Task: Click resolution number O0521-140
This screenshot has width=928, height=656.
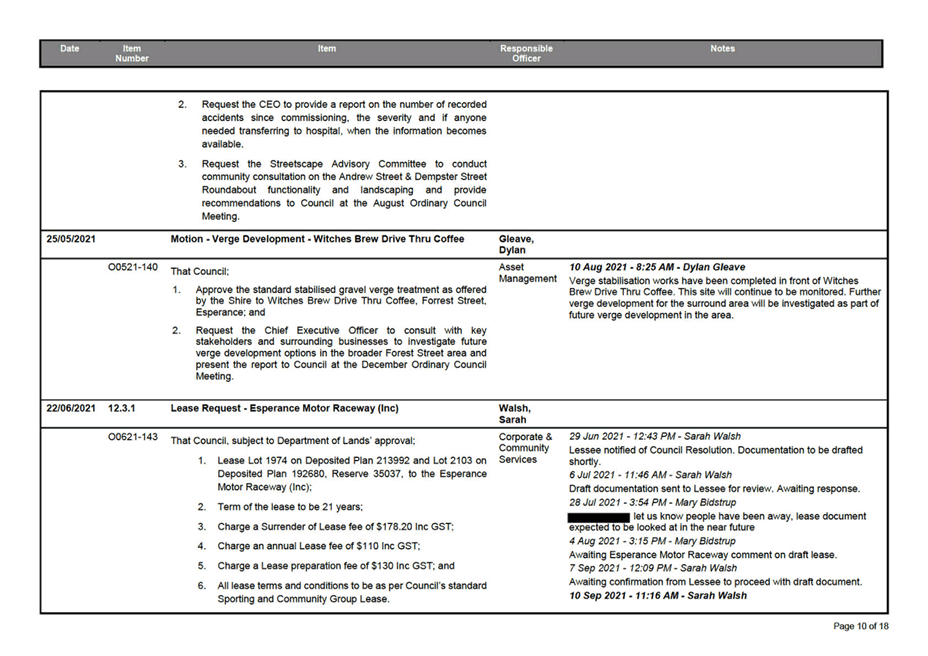Action: tap(132, 268)
